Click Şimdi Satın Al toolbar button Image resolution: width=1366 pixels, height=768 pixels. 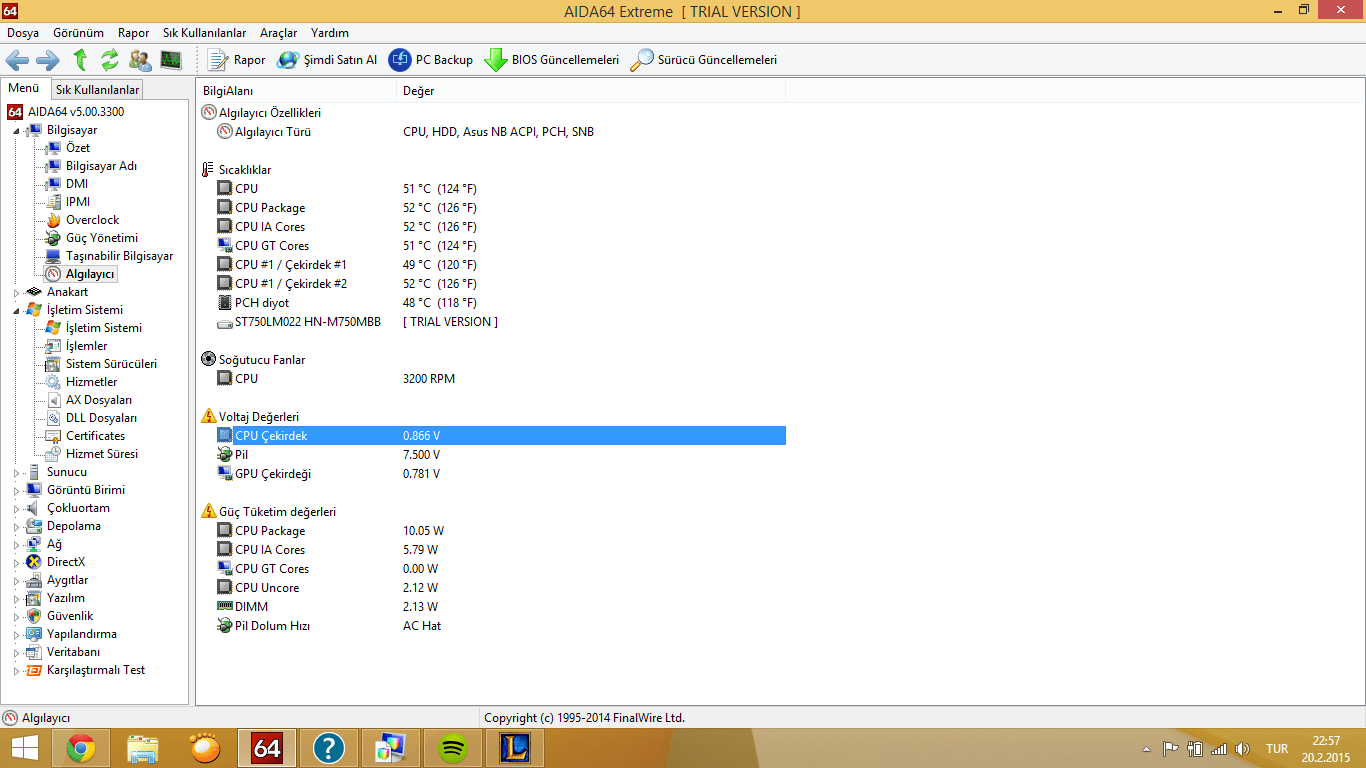point(327,60)
